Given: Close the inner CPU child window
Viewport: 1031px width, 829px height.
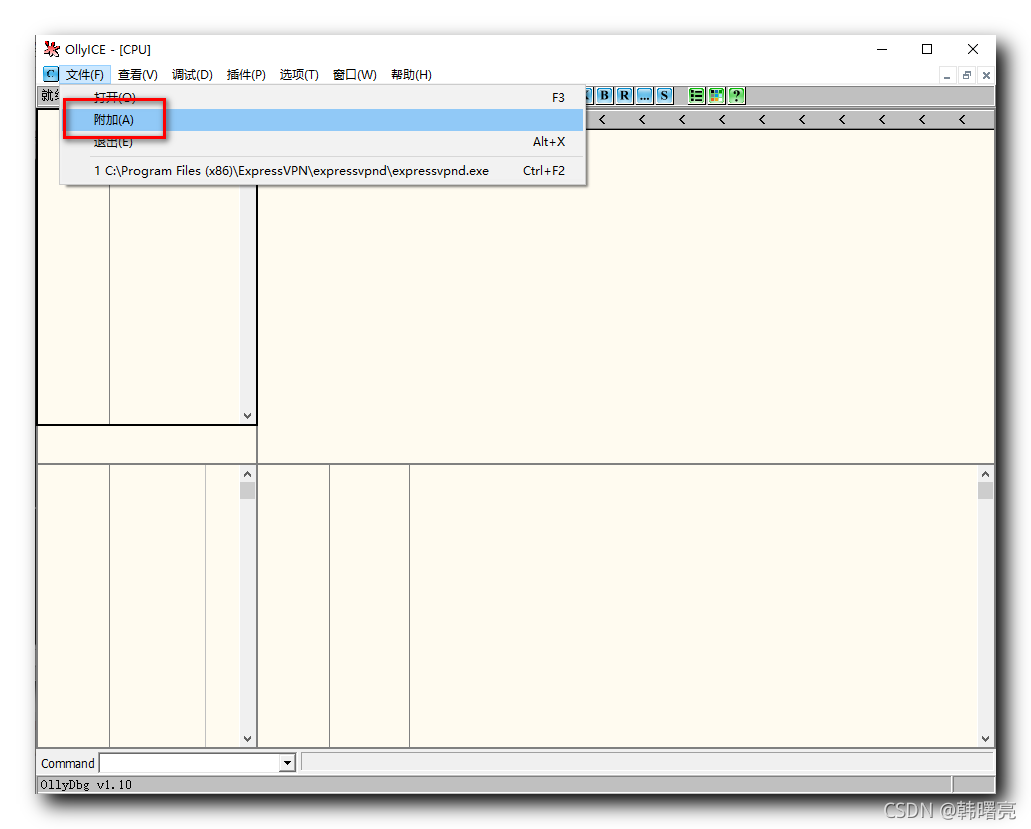Looking at the screenshot, I should 986,76.
